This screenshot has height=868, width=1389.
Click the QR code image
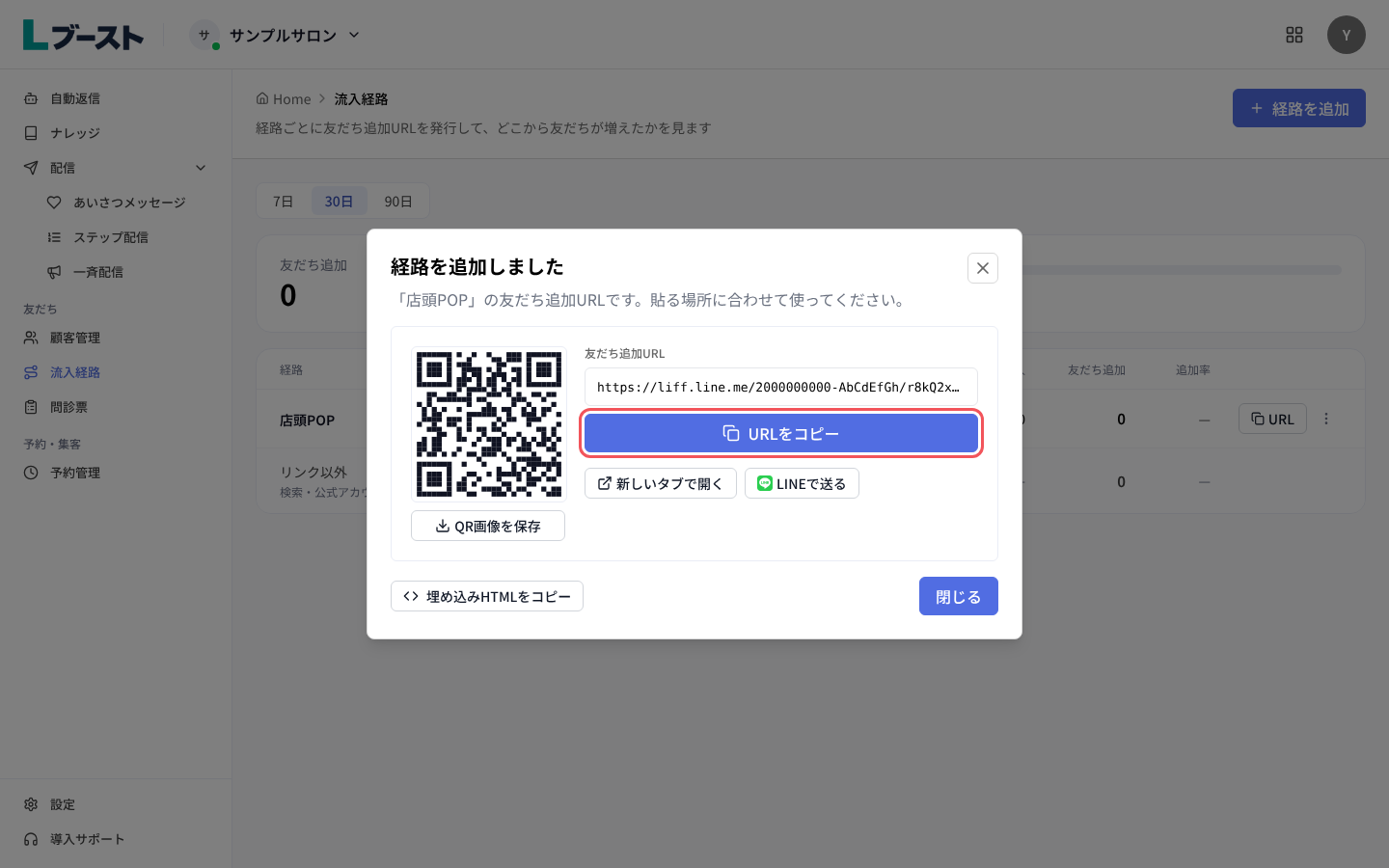488,424
